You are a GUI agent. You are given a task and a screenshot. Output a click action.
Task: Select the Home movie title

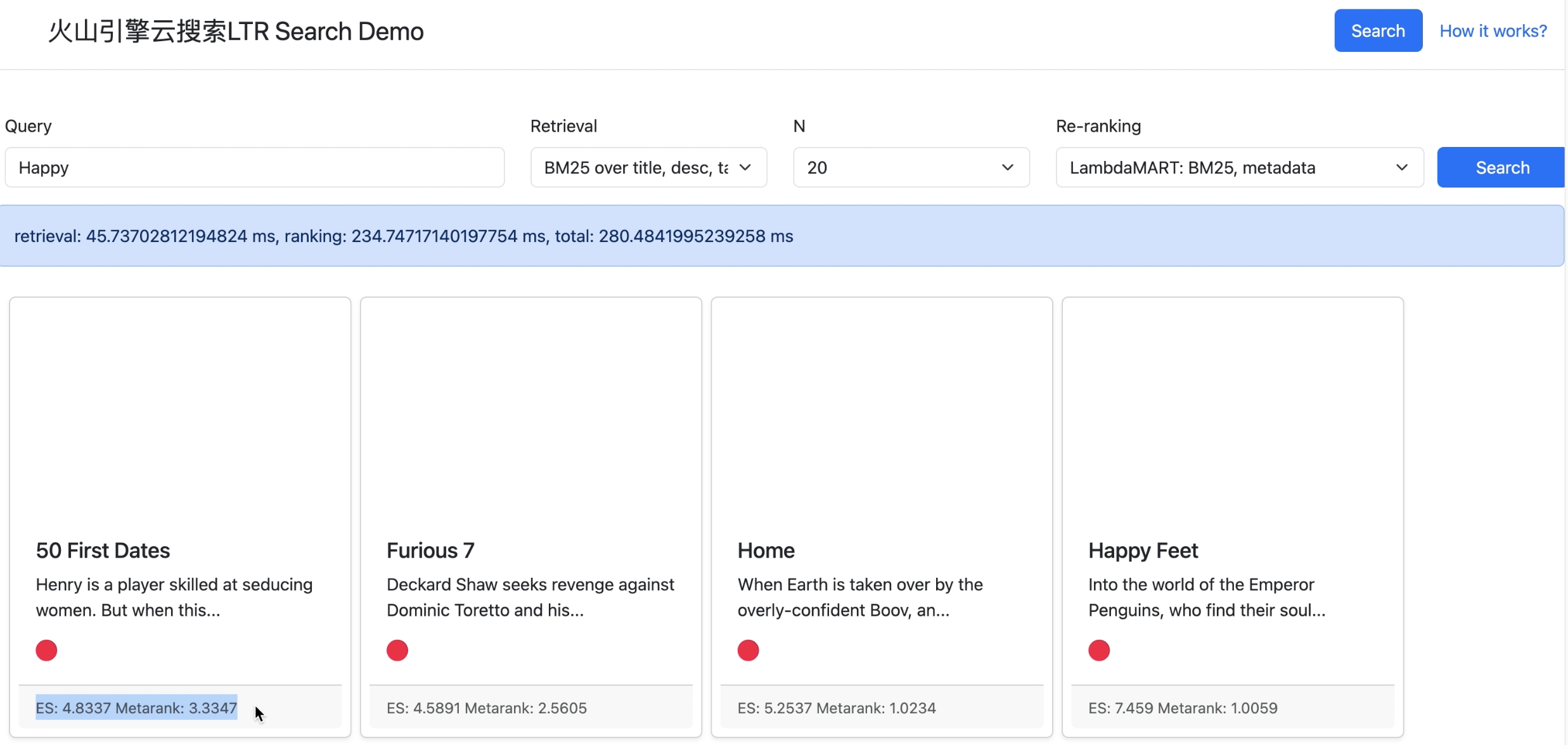(x=766, y=550)
